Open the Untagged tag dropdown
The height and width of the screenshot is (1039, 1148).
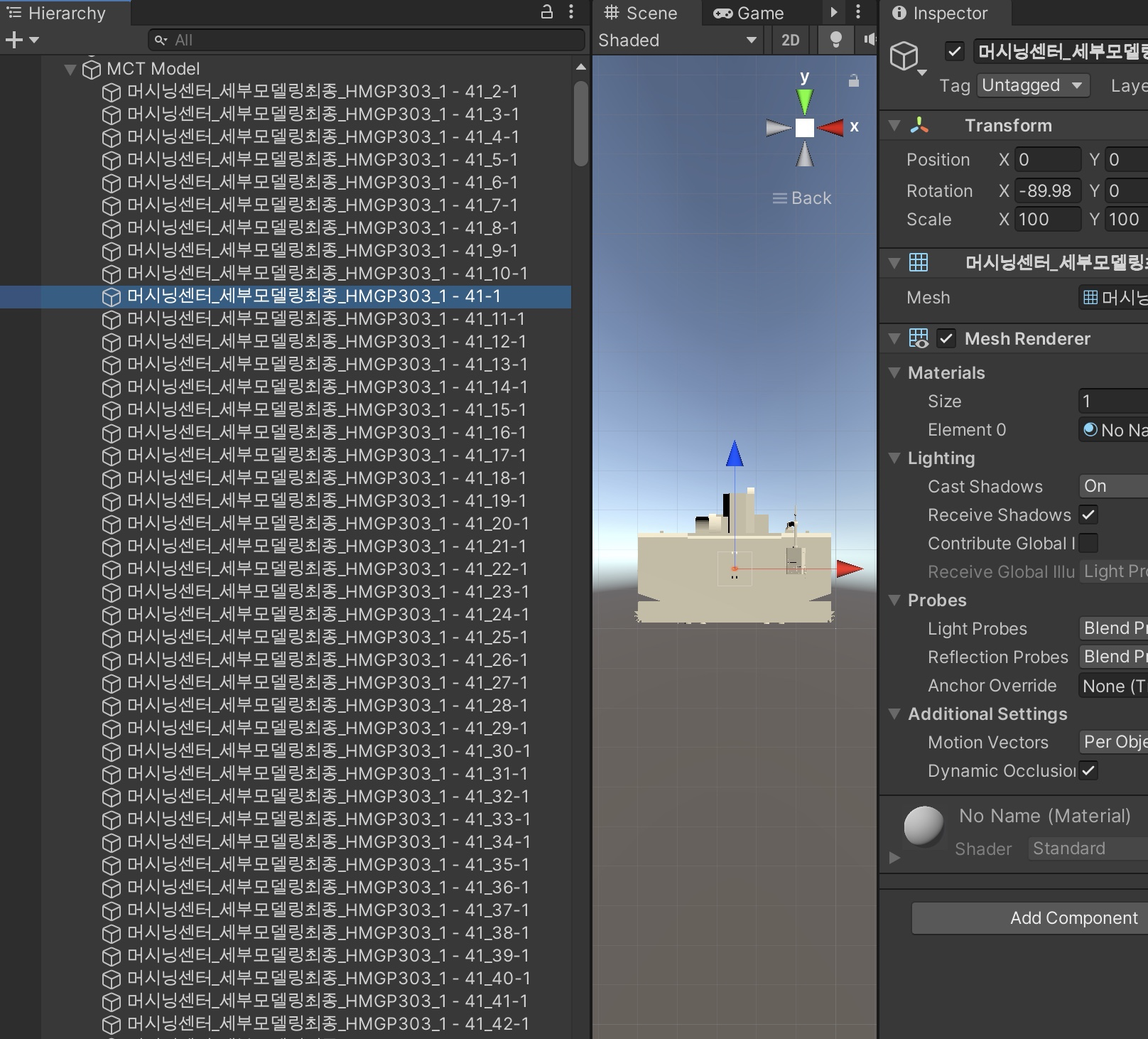[1033, 85]
